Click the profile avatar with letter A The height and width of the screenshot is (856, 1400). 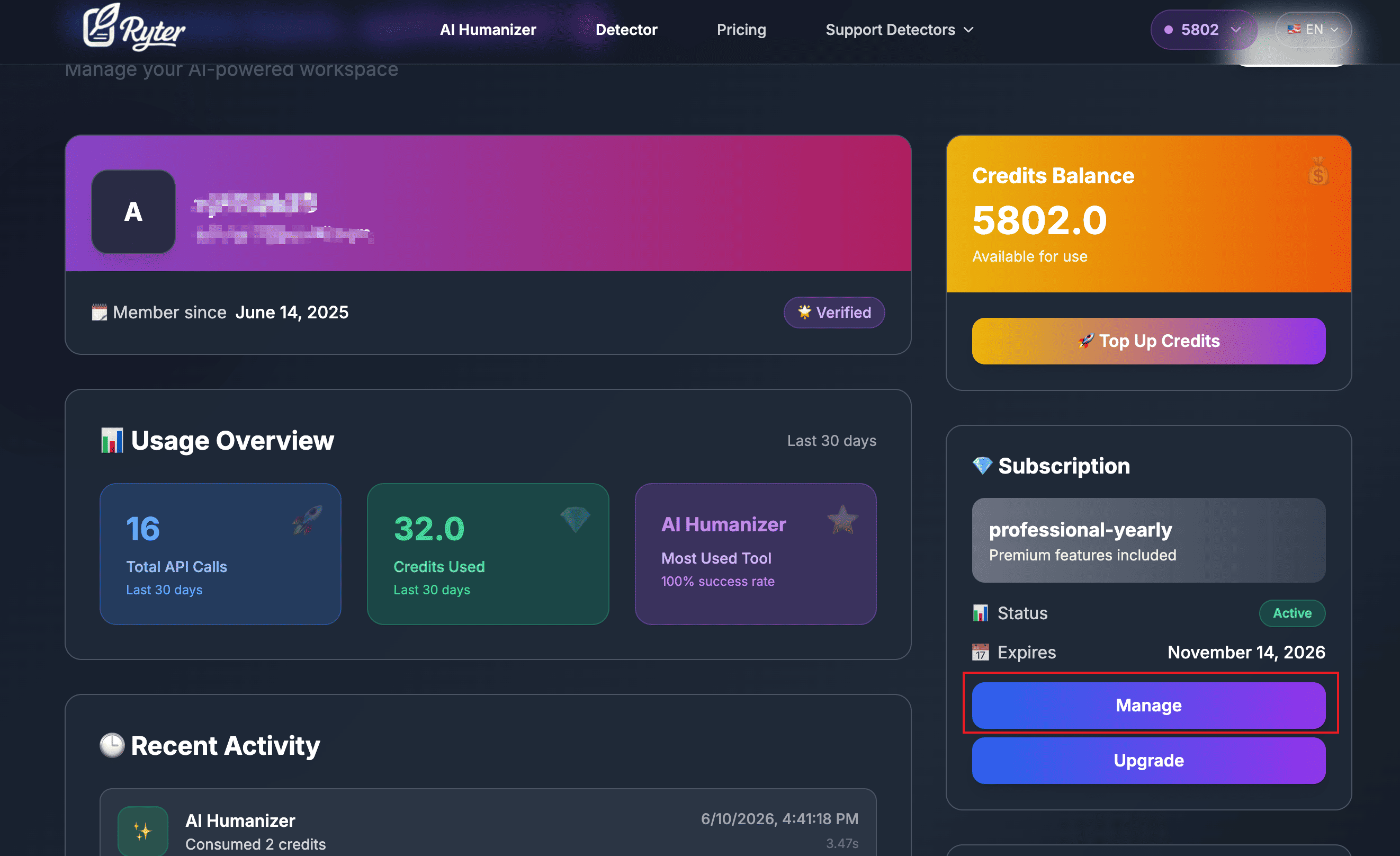tap(133, 211)
